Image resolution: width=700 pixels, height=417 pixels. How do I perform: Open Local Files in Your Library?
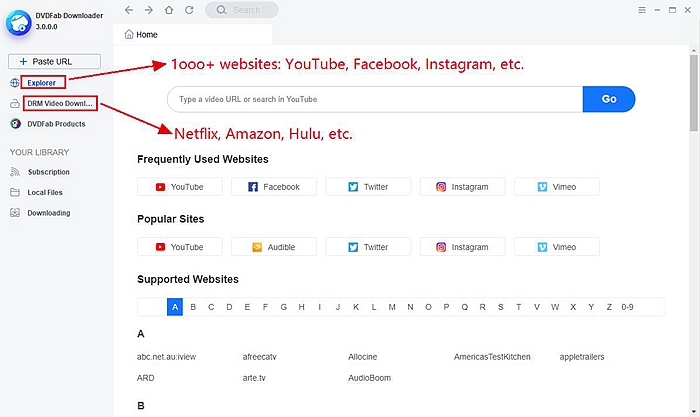(45, 192)
